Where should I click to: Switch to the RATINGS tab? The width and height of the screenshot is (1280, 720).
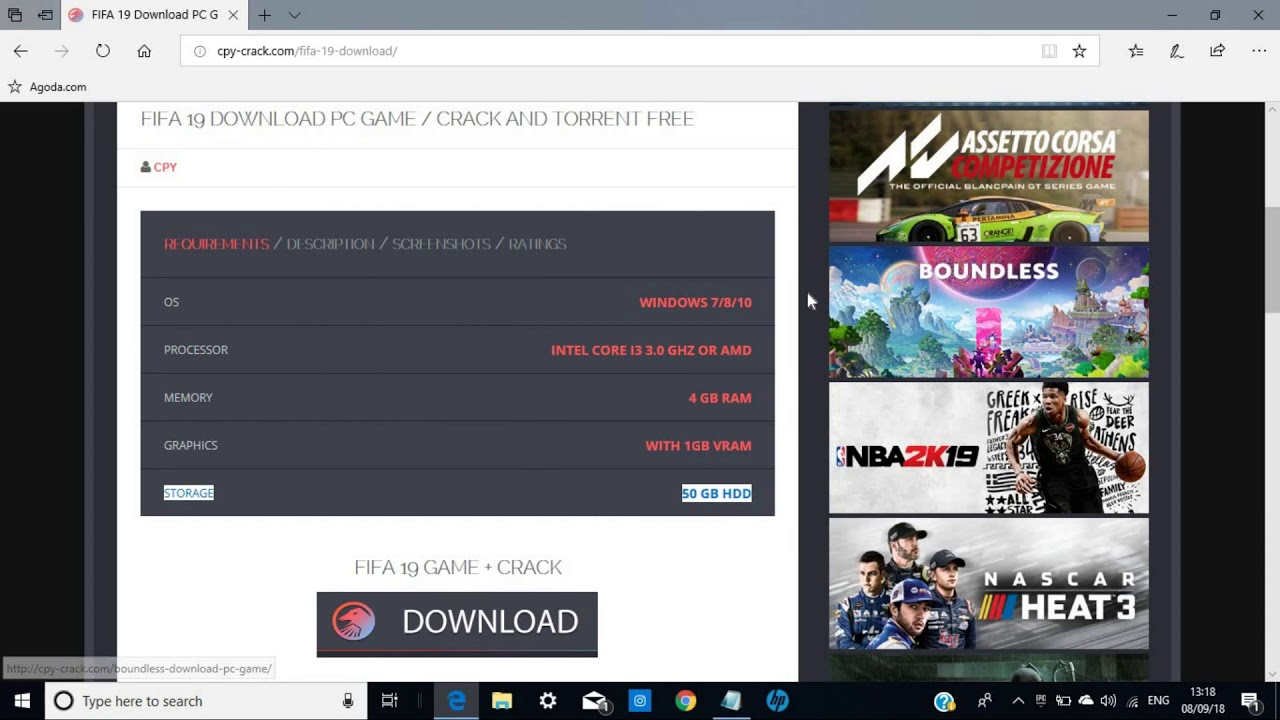[537, 244]
